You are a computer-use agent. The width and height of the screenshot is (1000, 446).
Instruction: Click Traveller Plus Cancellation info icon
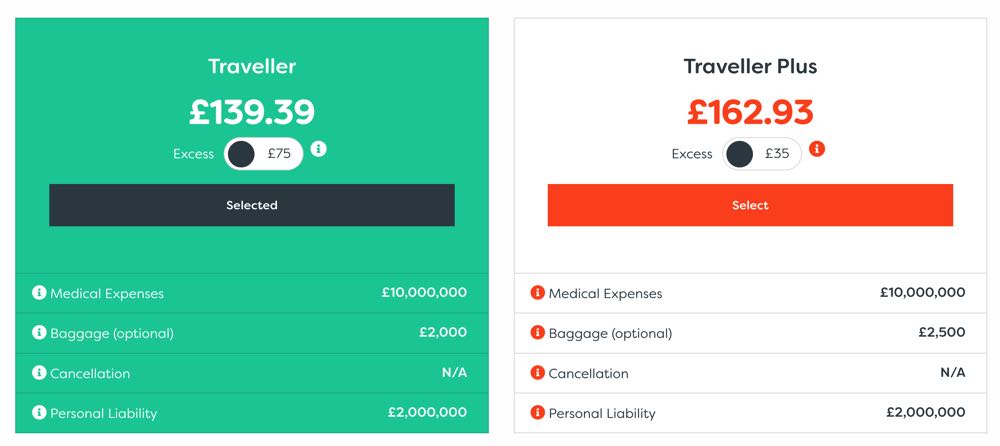point(538,373)
